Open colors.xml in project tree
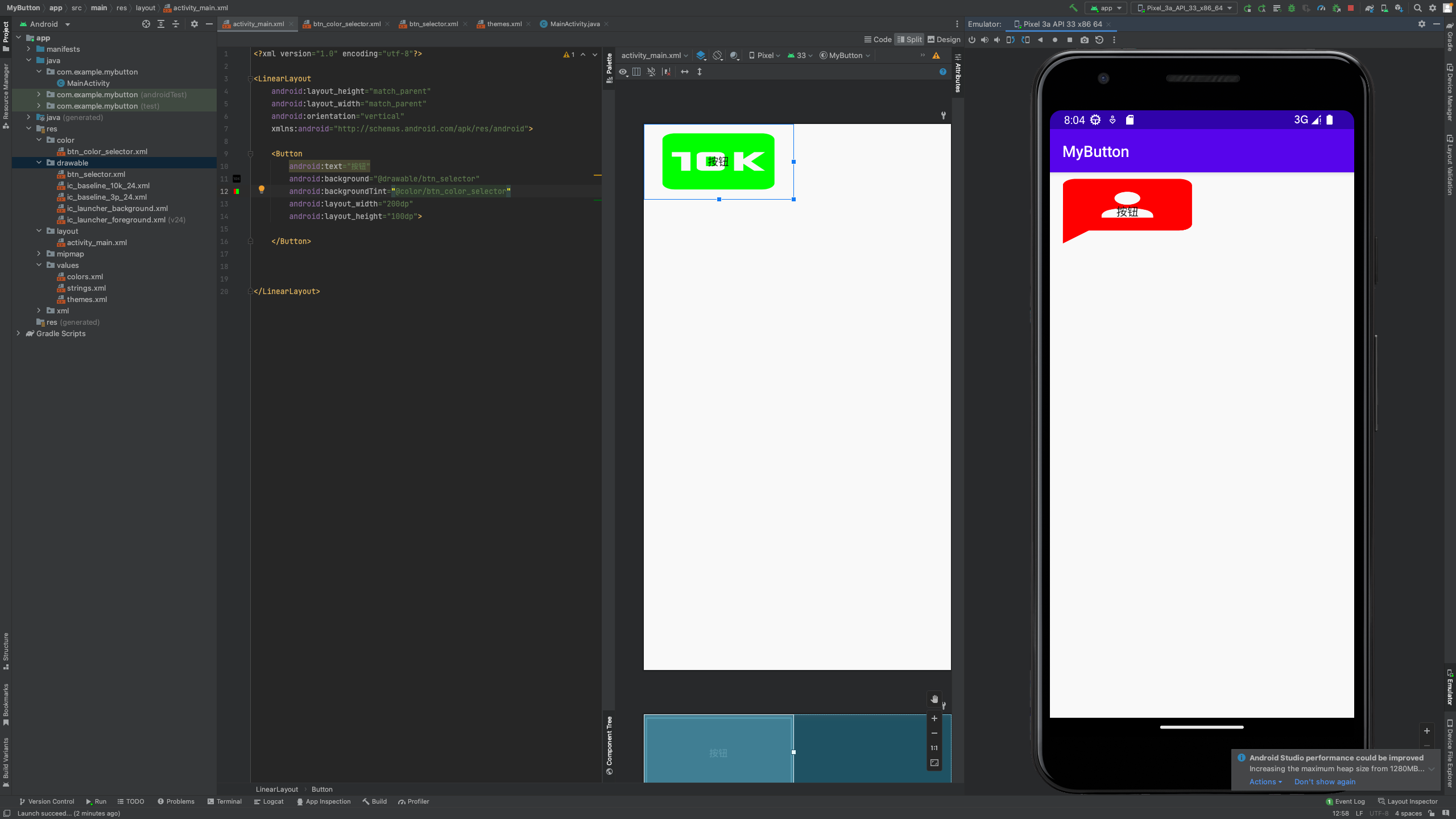The width and height of the screenshot is (1456, 819). (85, 276)
